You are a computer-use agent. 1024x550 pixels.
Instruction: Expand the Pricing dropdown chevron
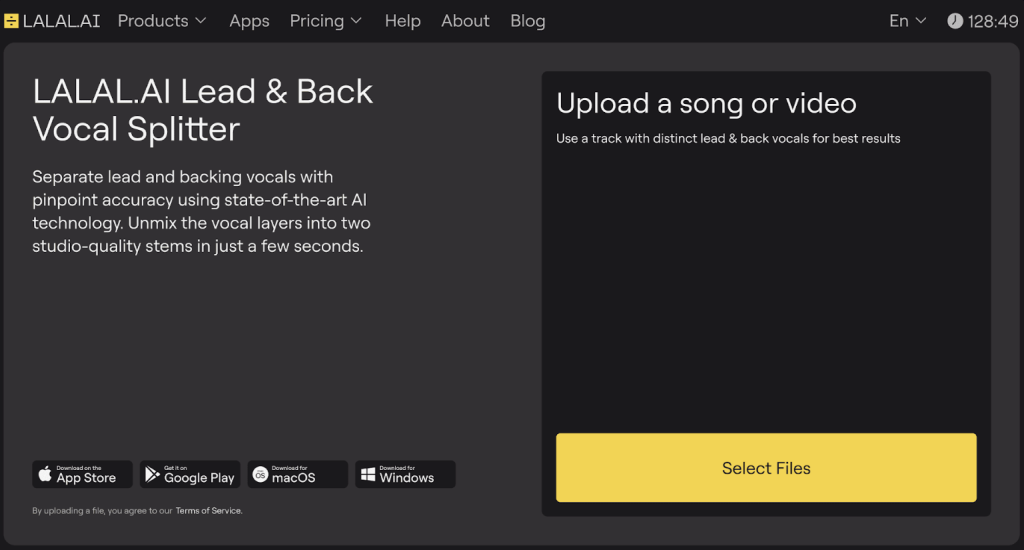tap(356, 21)
